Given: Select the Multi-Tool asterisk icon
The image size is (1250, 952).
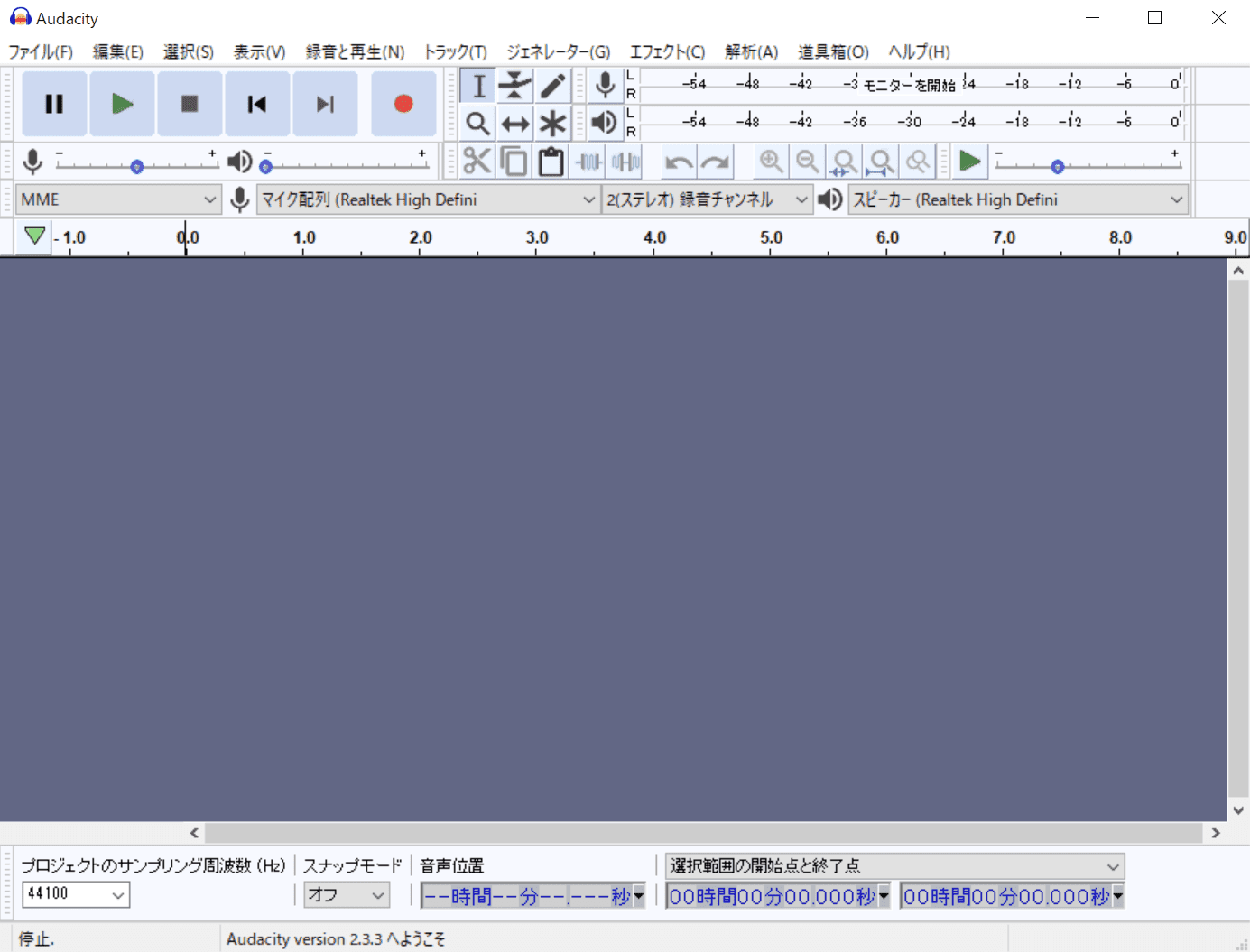Looking at the screenshot, I should click(x=552, y=123).
